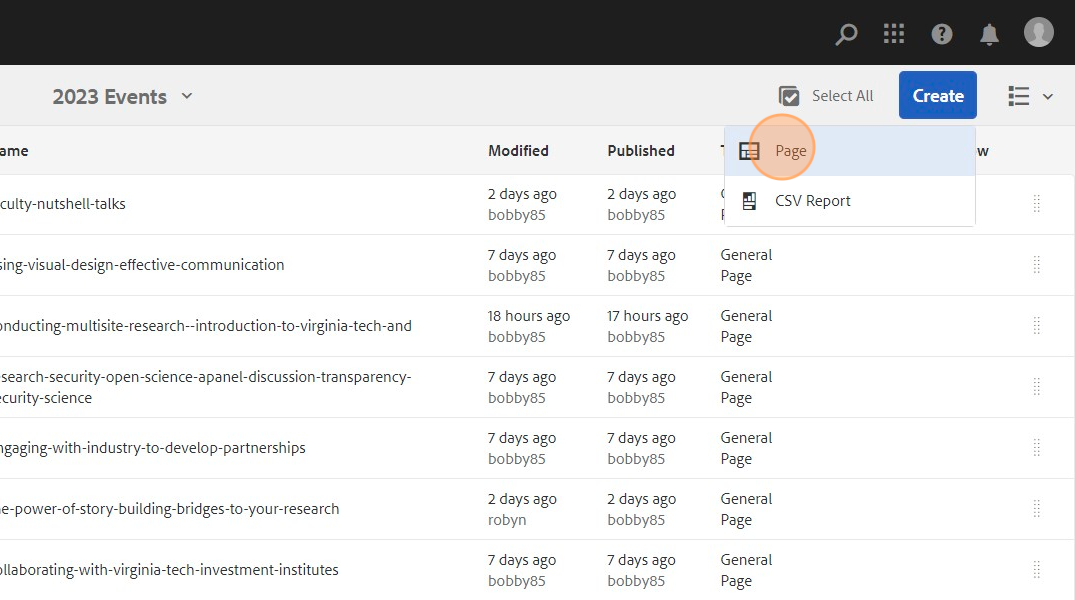This screenshot has width=1075, height=600.
Task: Click reorder handle for visual-design-effective-communication row
Action: [x=1037, y=265]
